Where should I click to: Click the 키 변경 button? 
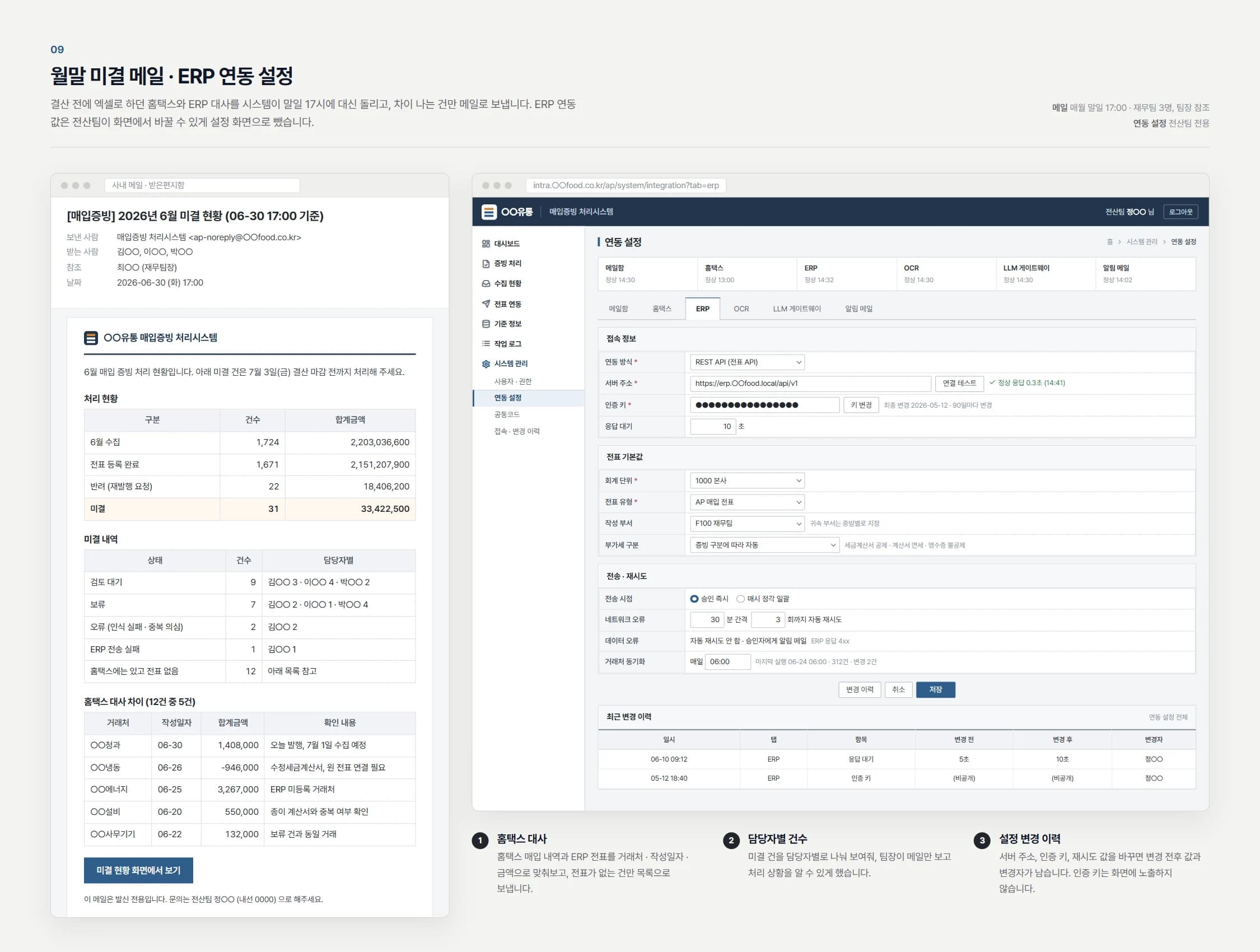861,405
